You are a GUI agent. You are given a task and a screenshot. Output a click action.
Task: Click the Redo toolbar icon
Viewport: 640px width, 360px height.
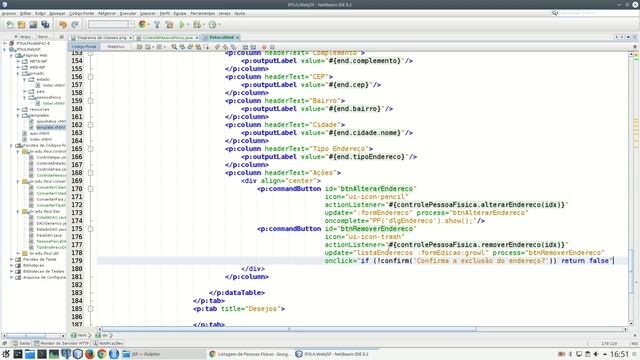click(75, 24)
